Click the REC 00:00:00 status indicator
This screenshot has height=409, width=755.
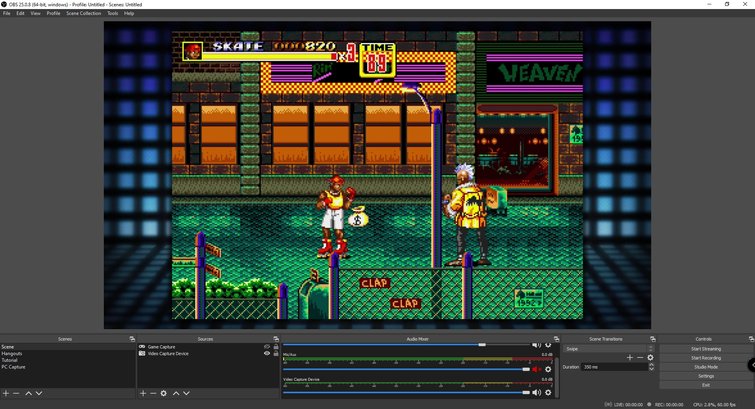tap(666, 405)
